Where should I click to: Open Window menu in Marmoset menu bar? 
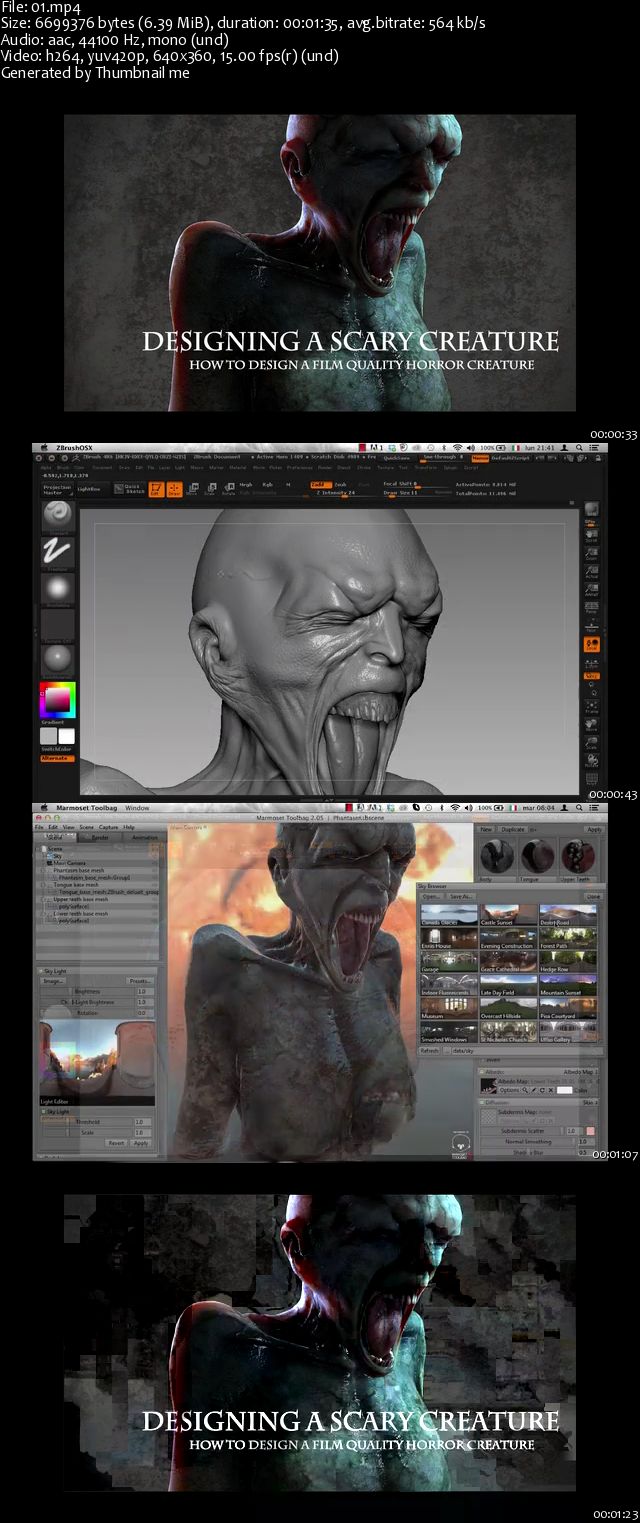[x=137, y=808]
